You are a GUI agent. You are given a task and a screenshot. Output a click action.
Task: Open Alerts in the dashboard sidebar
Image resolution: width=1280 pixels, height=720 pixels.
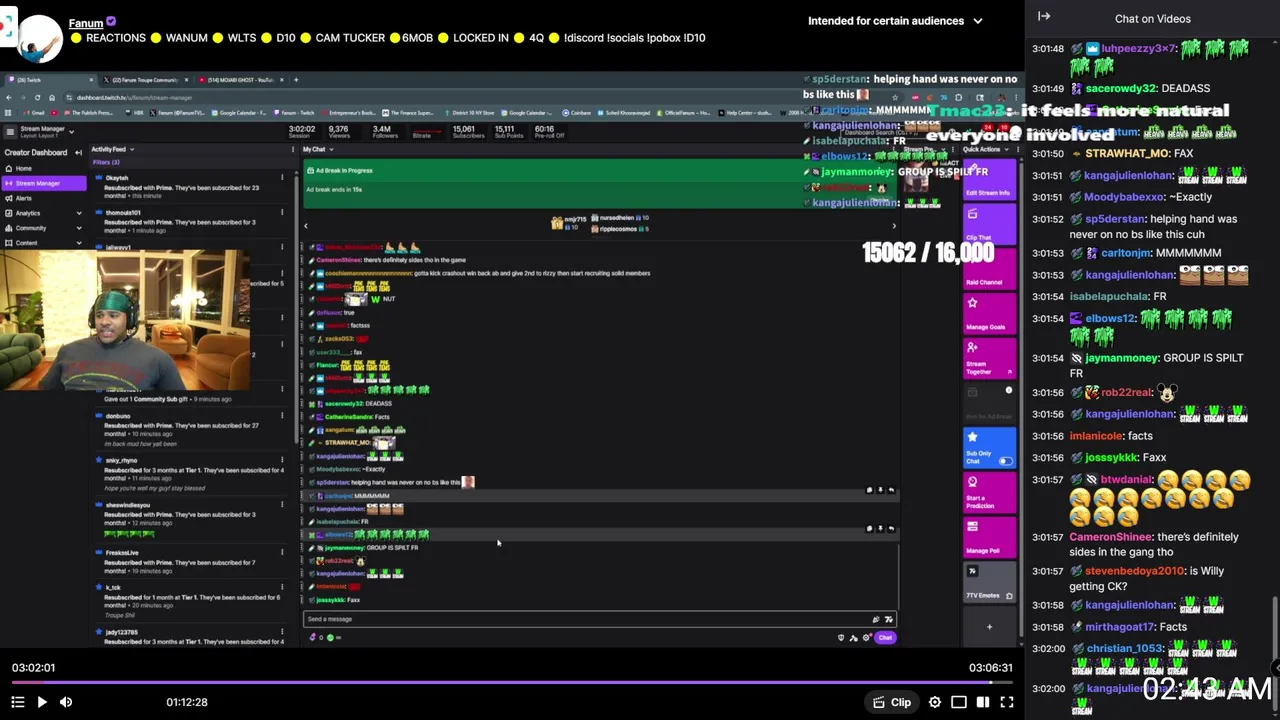click(24, 198)
